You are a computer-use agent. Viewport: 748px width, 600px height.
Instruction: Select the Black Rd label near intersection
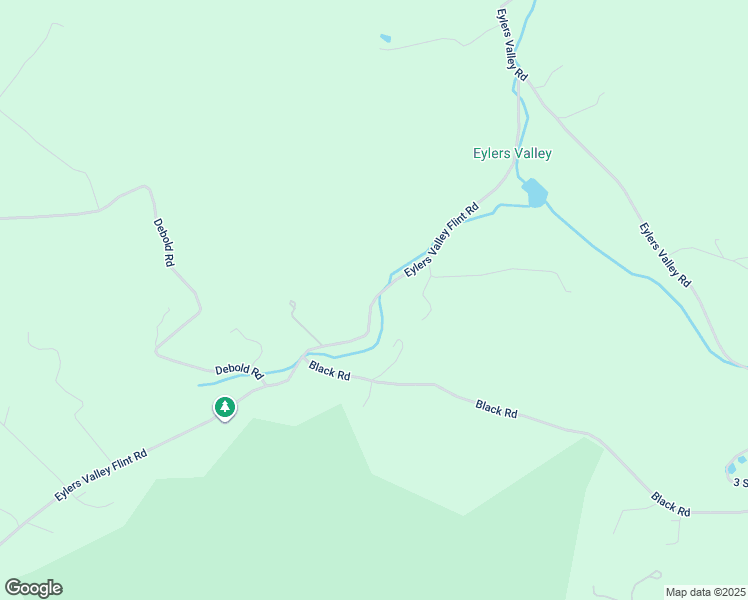330,371
